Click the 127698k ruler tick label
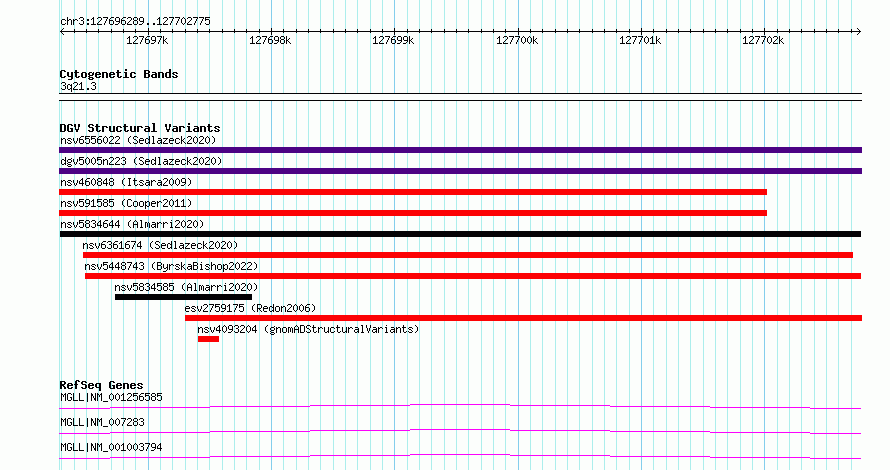The image size is (890, 470). pos(270,40)
